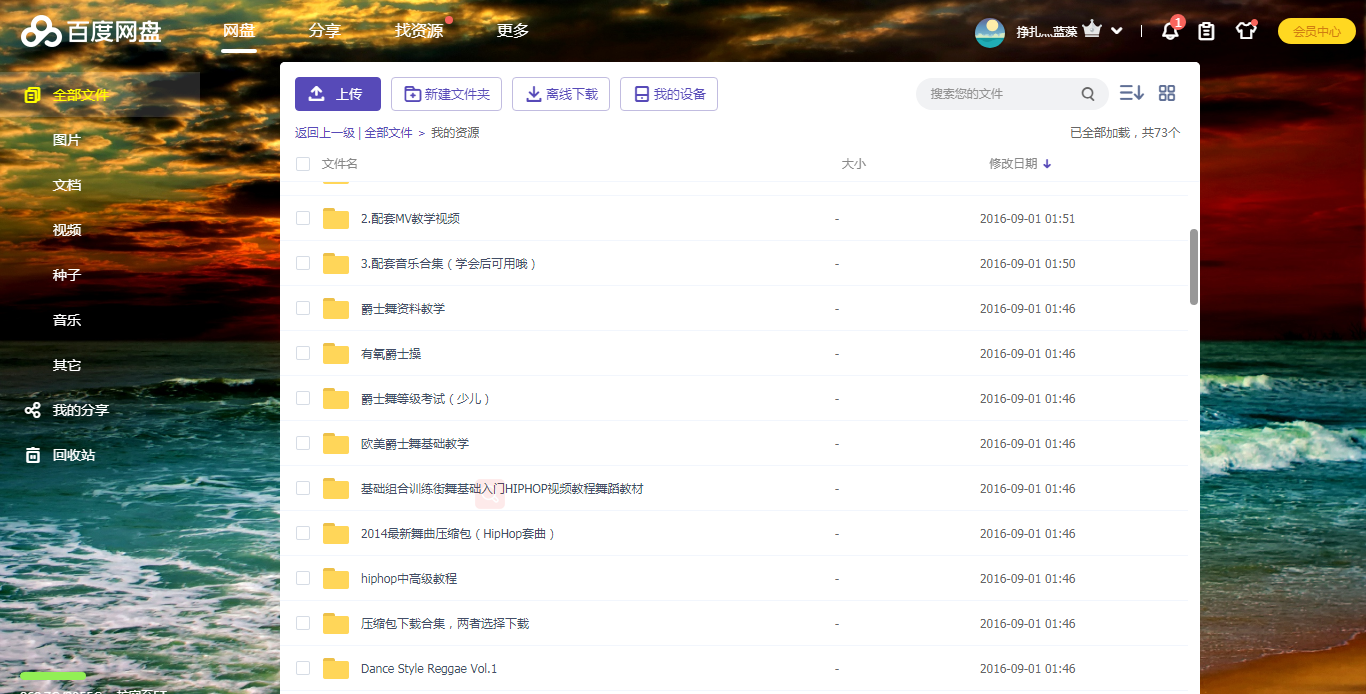
Task: Check the box for 2.配套MV教学视频
Action: 303,218
